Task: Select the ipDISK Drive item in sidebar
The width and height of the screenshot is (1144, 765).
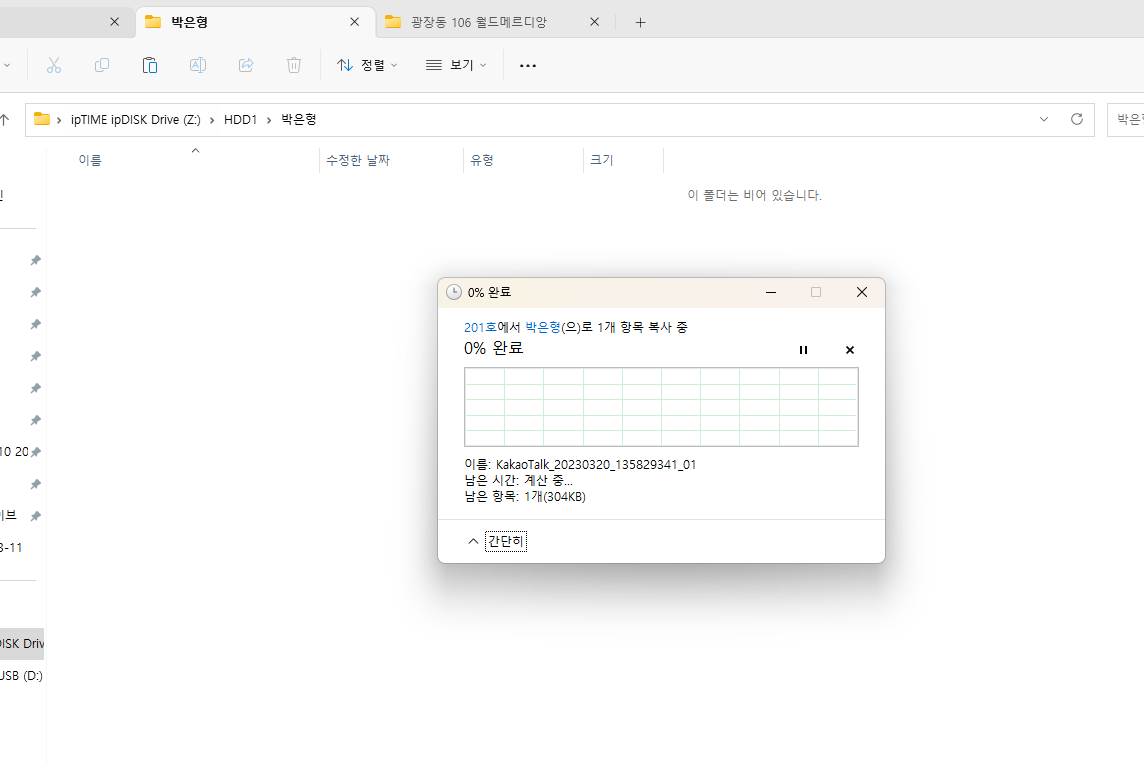Action: [22, 644]
